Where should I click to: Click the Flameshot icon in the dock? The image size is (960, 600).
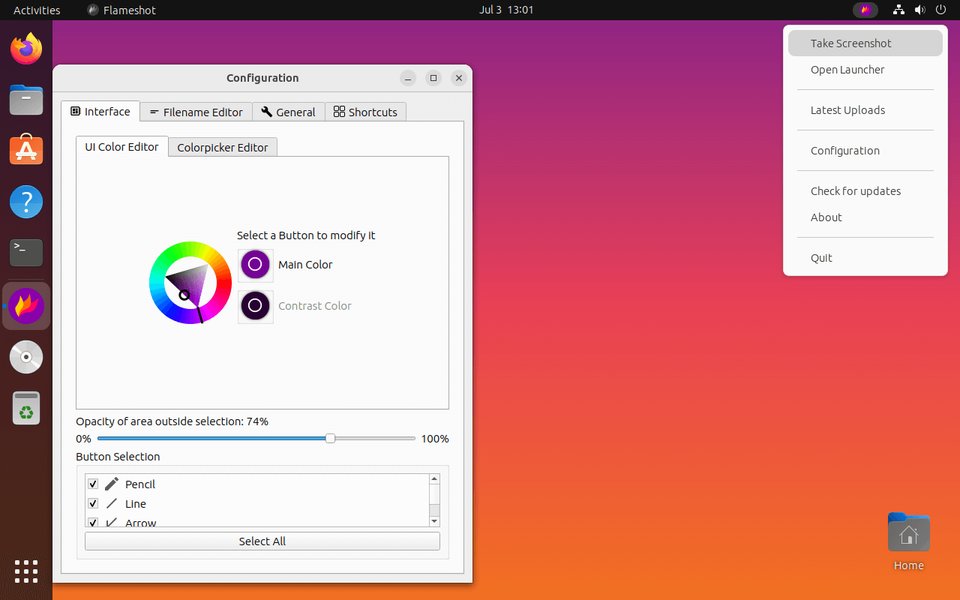(26, 306)
